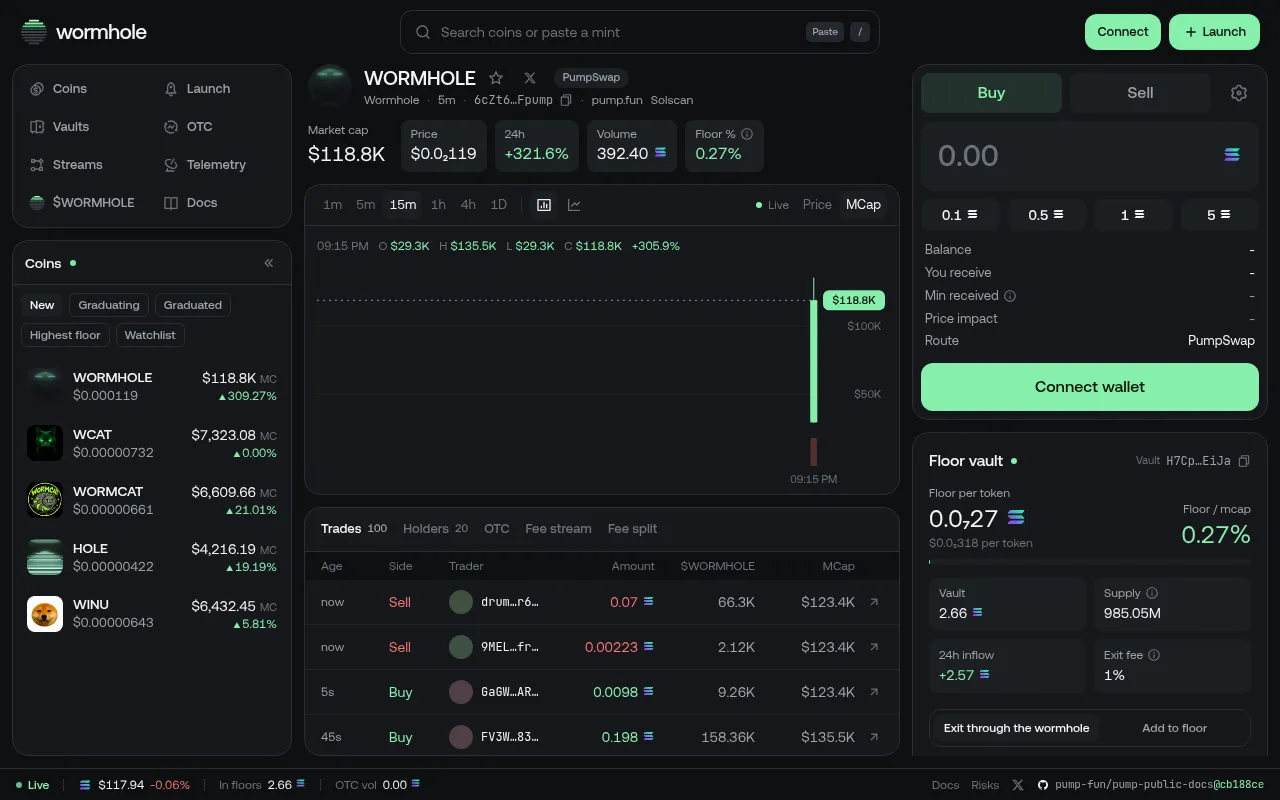Click the wormhole logo in header
Image resolution: width=1280 pixels, height=800 pixels.
click(84, 32)
